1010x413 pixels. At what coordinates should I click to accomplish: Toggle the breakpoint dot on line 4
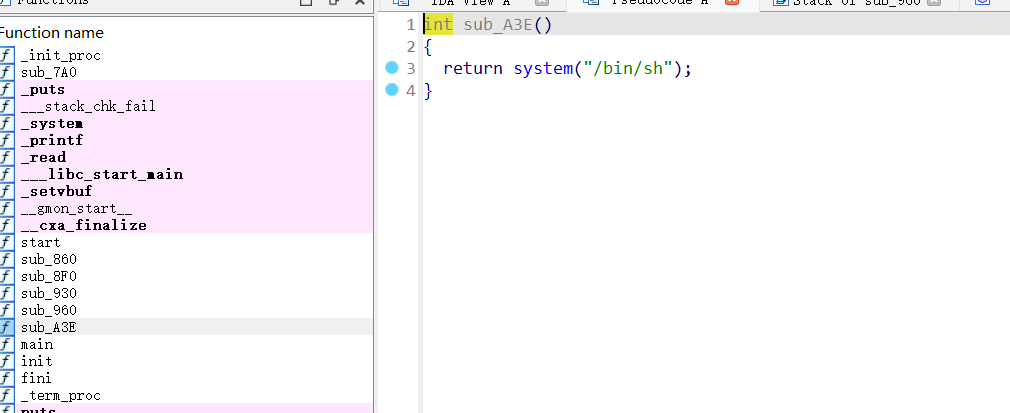pyautogui.click(x=391, y=91)
